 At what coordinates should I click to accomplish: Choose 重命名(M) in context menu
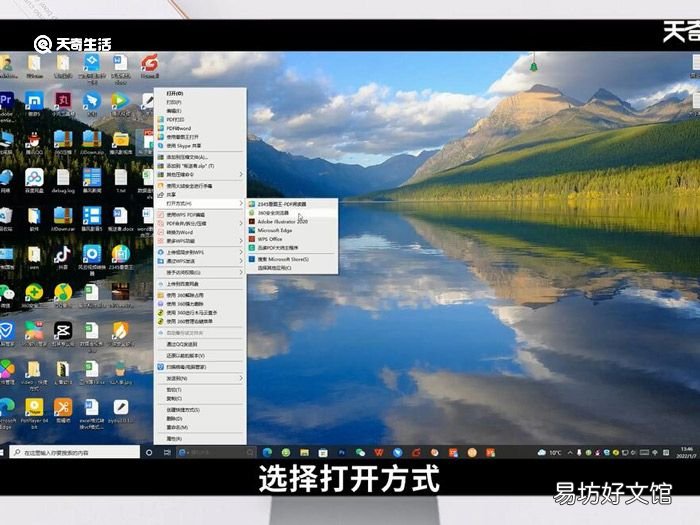200,427
